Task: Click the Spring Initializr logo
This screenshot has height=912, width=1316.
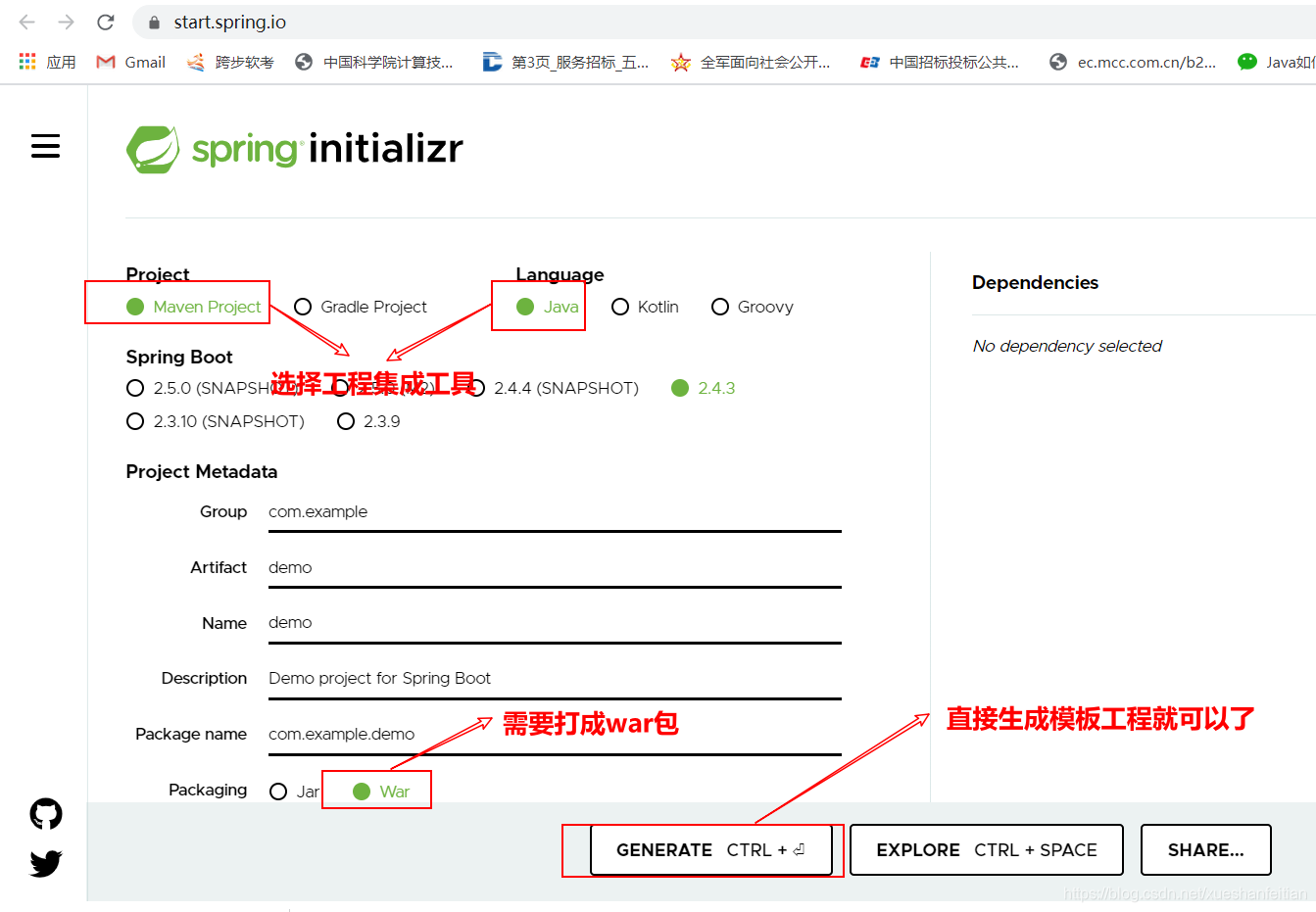Action: click(294, 149)
